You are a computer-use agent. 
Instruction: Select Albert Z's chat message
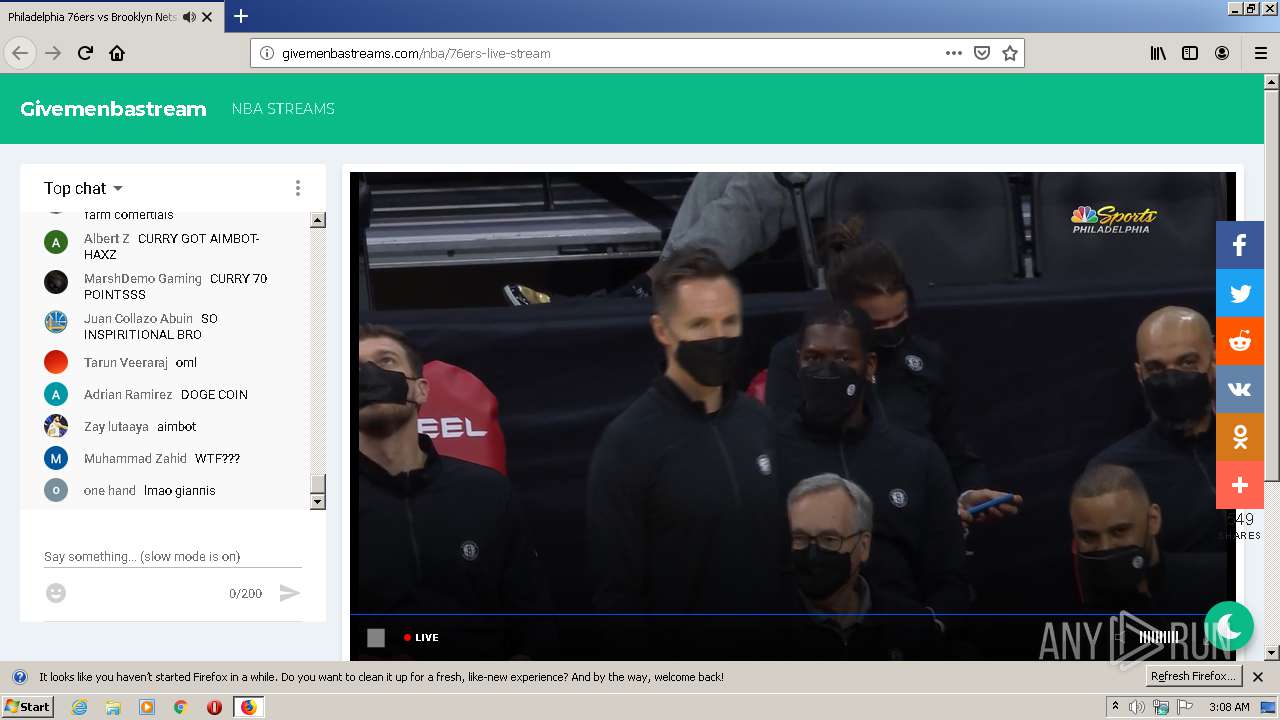click(x=171, y=246)
